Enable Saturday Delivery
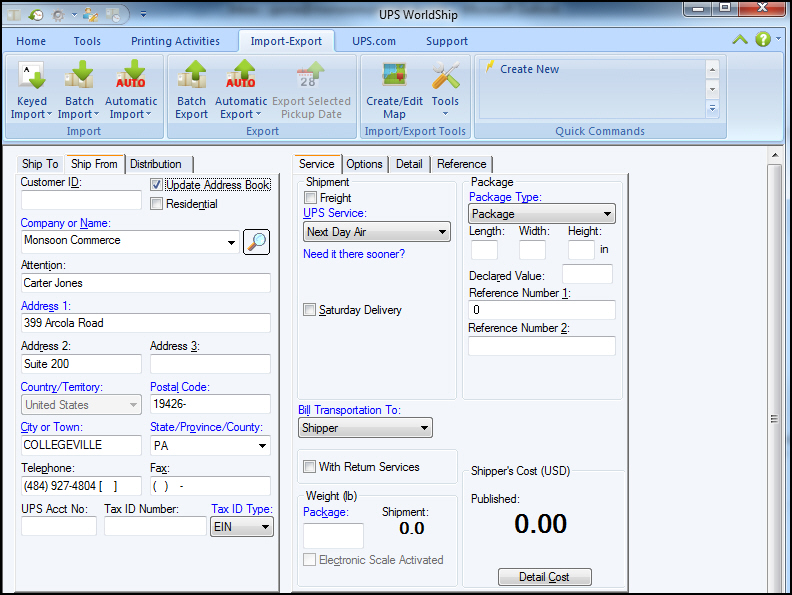 (x=309, y=310)
